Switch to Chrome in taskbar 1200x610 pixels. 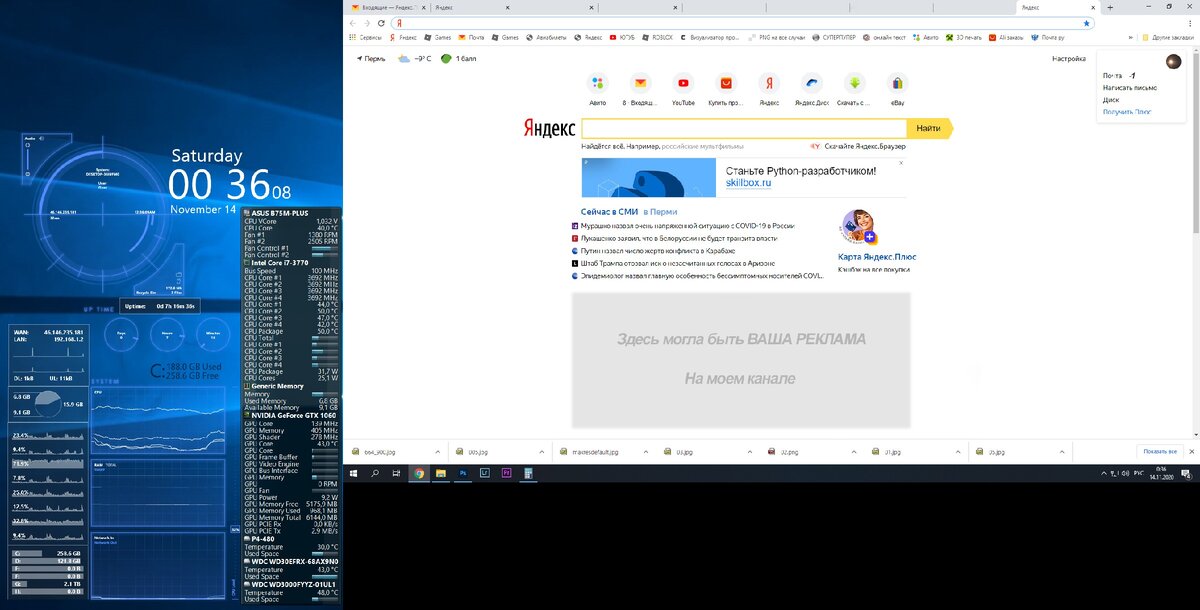click(x=419, y=473)
